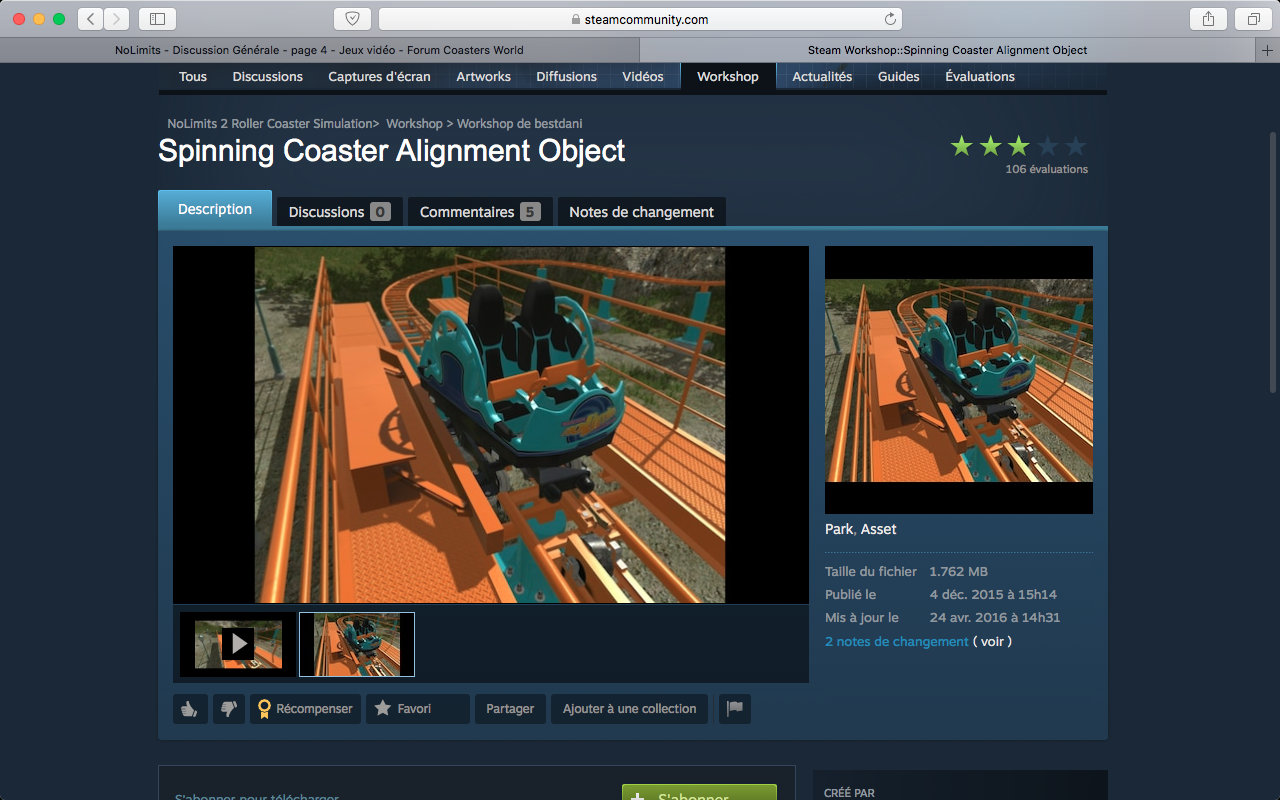This screenshot has width=1280, height=800.
Task: Open Safari's Share button
Action: 1208,18
